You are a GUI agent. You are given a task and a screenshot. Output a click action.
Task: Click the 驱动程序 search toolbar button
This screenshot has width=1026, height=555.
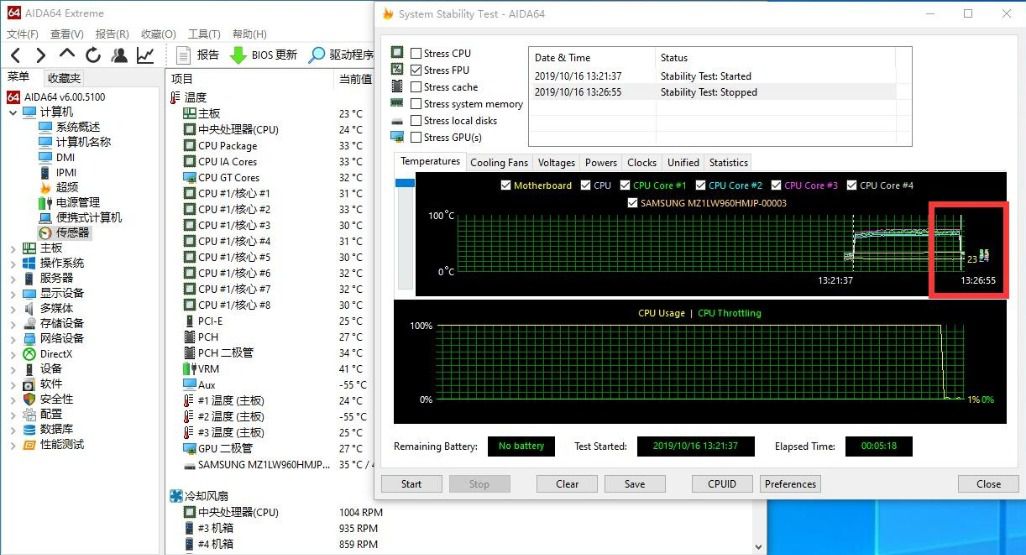click(x=342, y=55)
